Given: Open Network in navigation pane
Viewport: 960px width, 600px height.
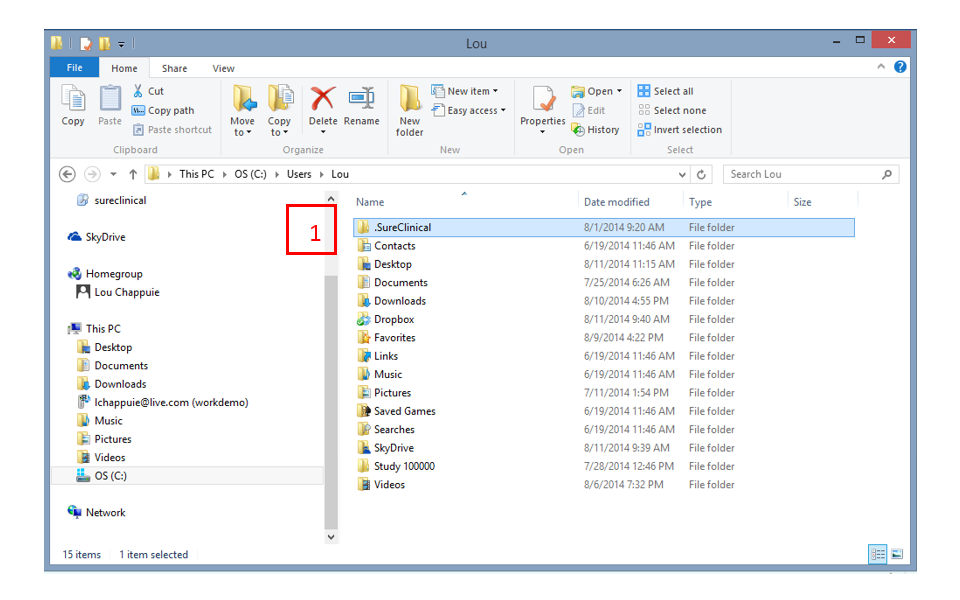Looking at the screenshot, I should [x=105, y=512].
